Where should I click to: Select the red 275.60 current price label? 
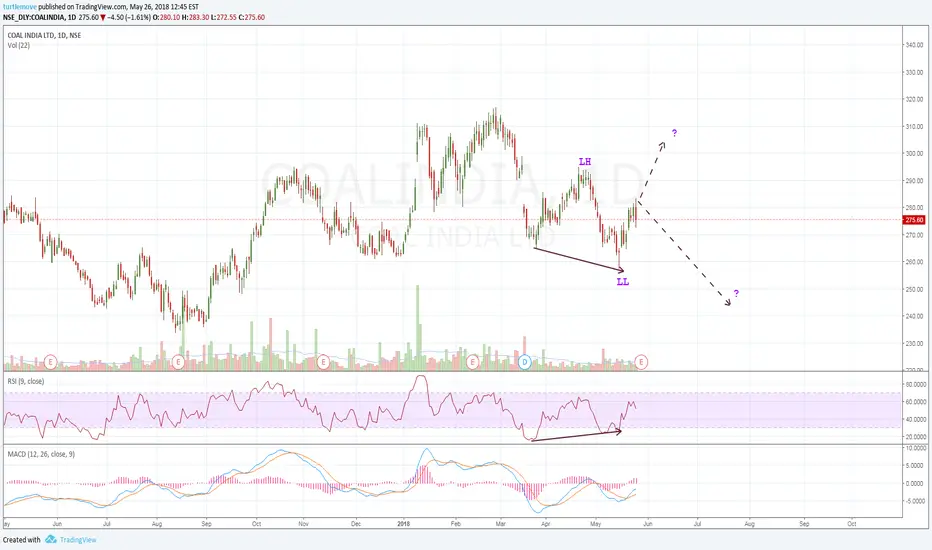click(x=914, y=220)
